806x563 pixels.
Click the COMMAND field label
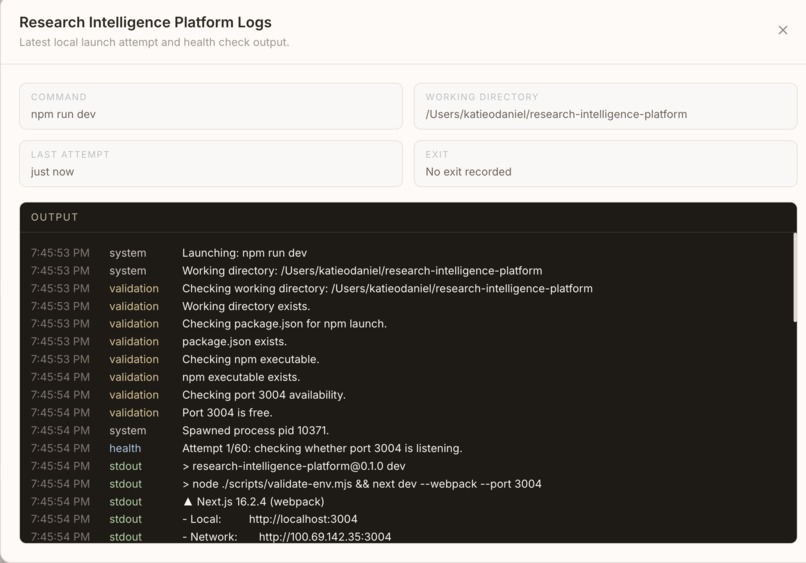[x=59, y=97]
